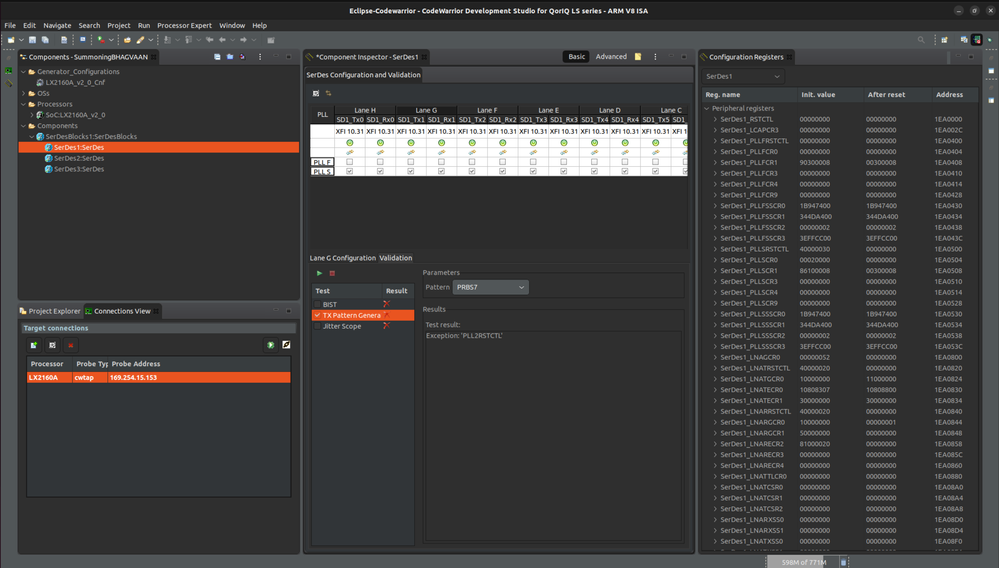The image size is (999, 568).
Task: Click the Component Inspector view menu dots
Action: 655,57
